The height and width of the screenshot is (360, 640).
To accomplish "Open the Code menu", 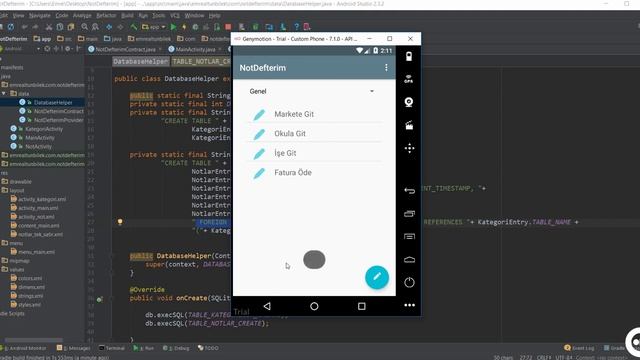I will point(62,16).
